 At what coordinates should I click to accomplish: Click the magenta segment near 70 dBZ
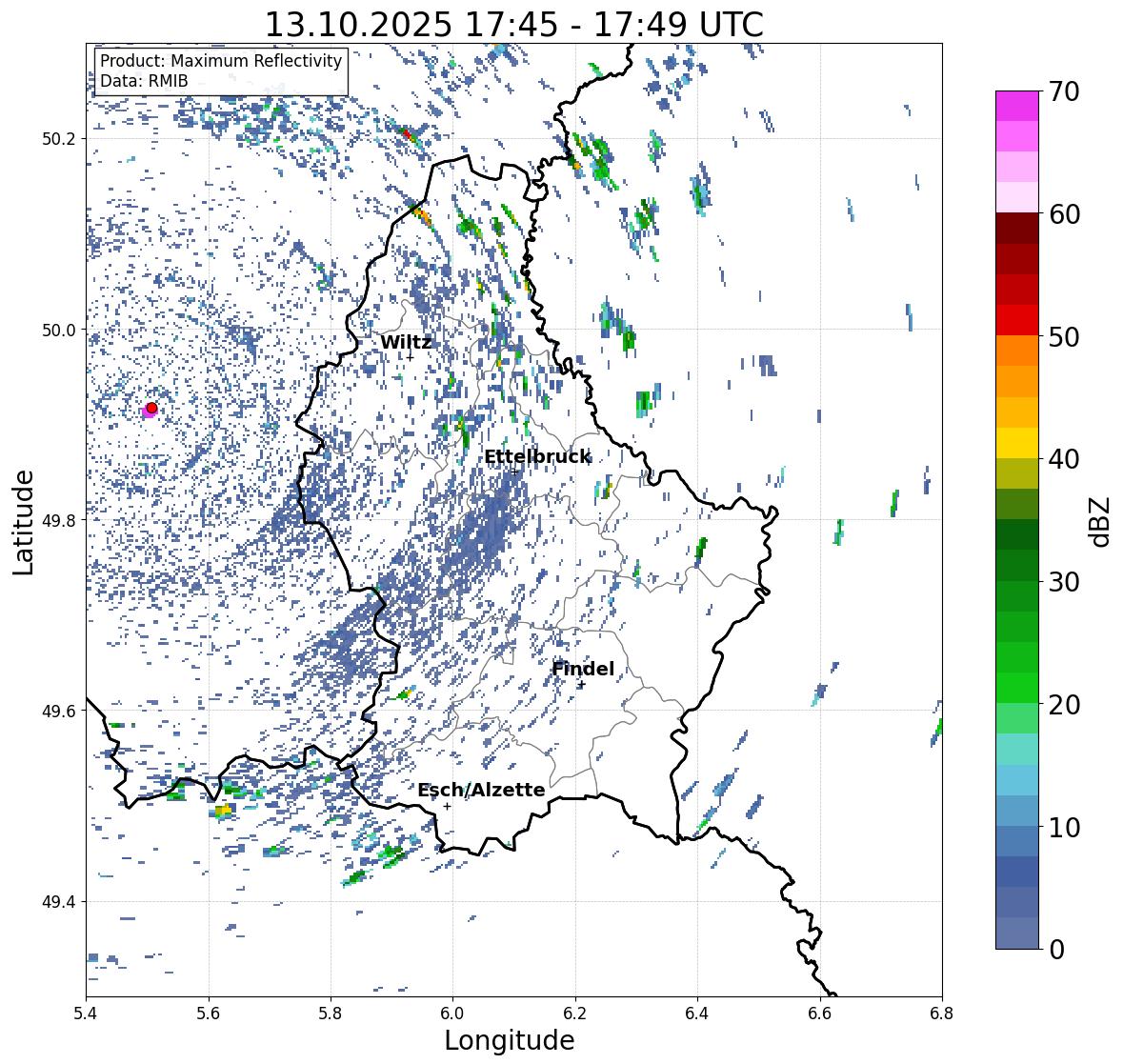[x=1016, y=106]
